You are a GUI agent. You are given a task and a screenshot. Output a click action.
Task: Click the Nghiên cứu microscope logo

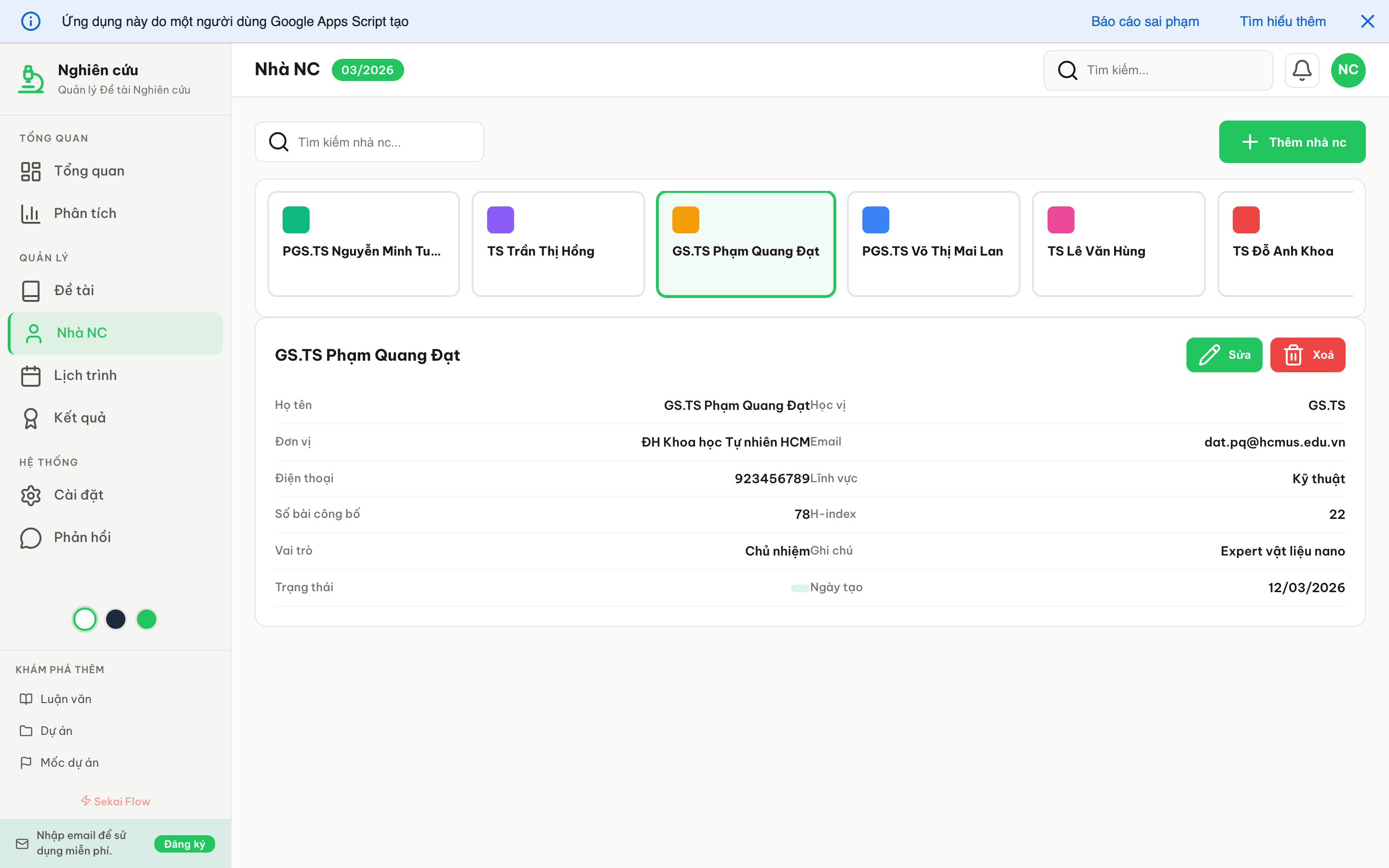(30, 79)
